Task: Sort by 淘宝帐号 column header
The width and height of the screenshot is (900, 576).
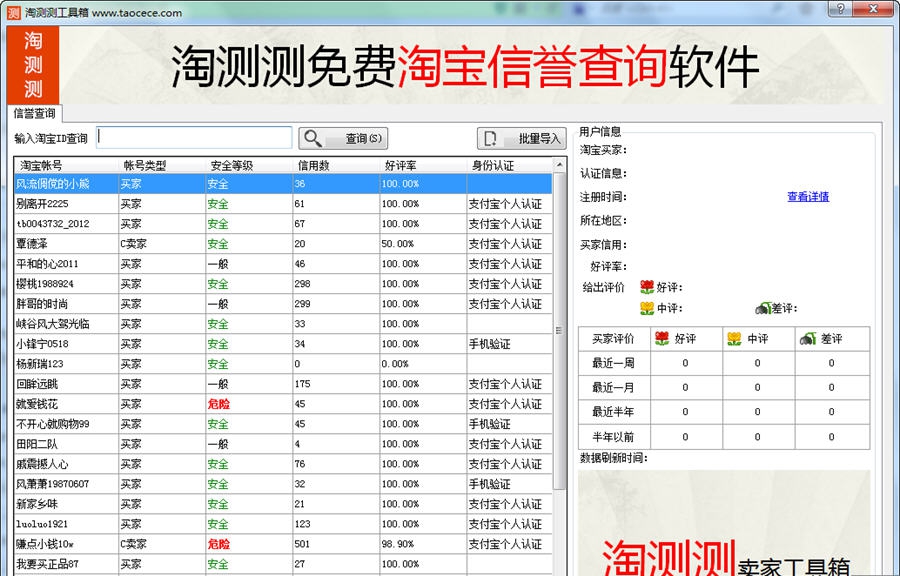Action: (66, 166)
